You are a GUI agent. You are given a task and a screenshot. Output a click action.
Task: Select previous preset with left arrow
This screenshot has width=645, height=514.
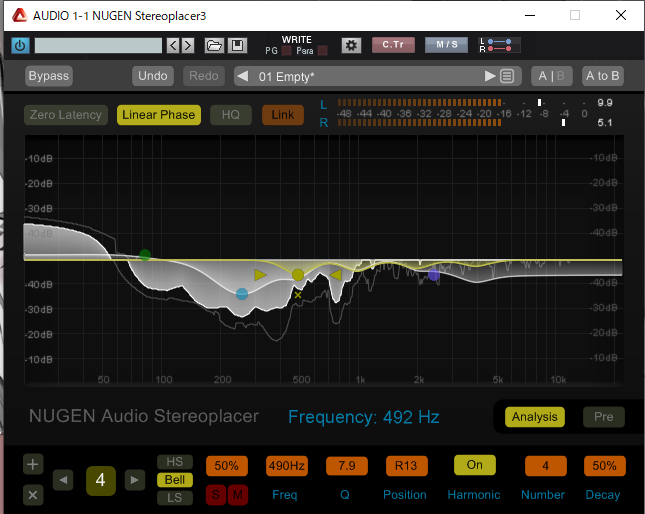(x=243, y=76)
